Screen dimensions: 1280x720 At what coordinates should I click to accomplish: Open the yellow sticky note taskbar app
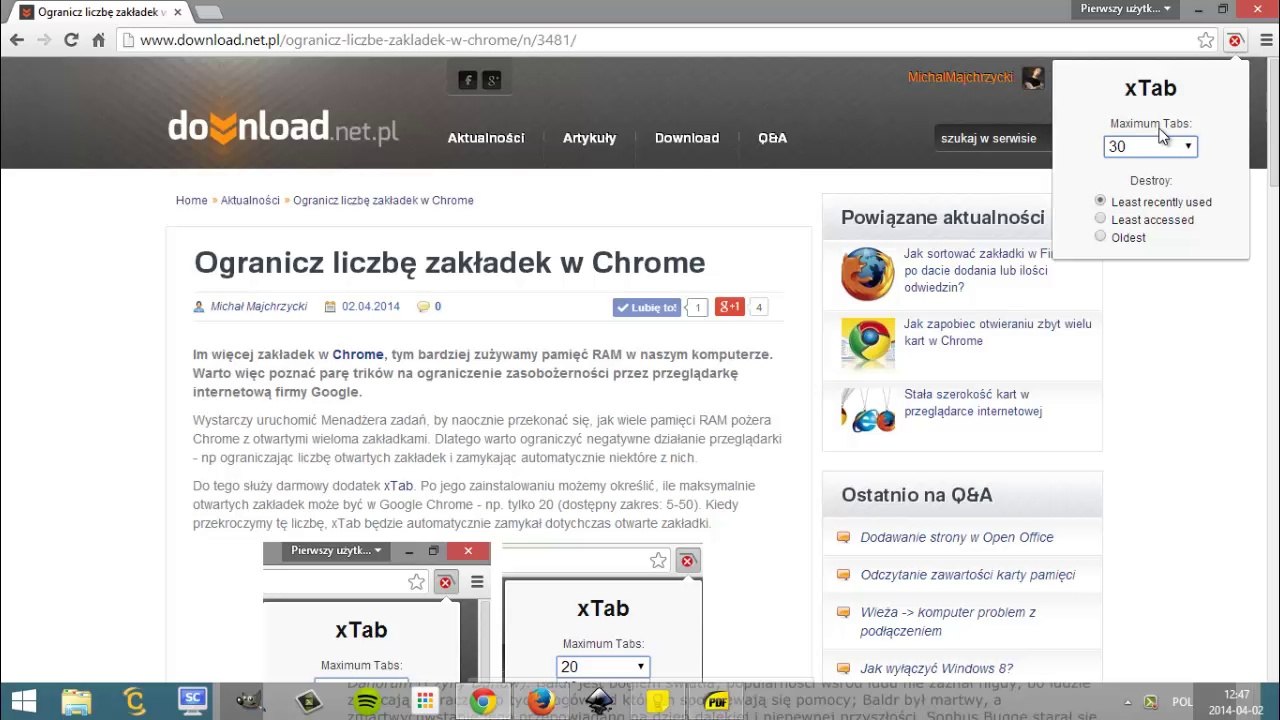pyautogui.click(x=657, y=701)
